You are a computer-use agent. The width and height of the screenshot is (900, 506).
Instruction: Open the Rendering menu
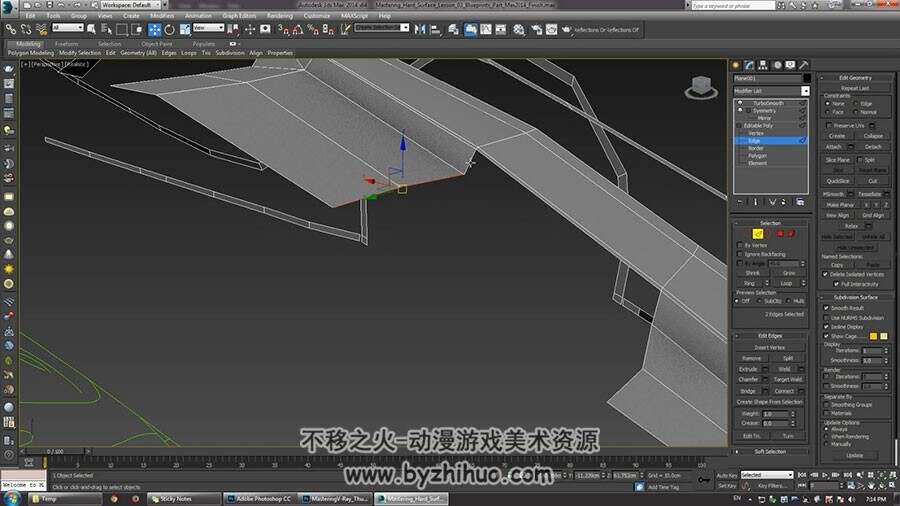point(280,16)
